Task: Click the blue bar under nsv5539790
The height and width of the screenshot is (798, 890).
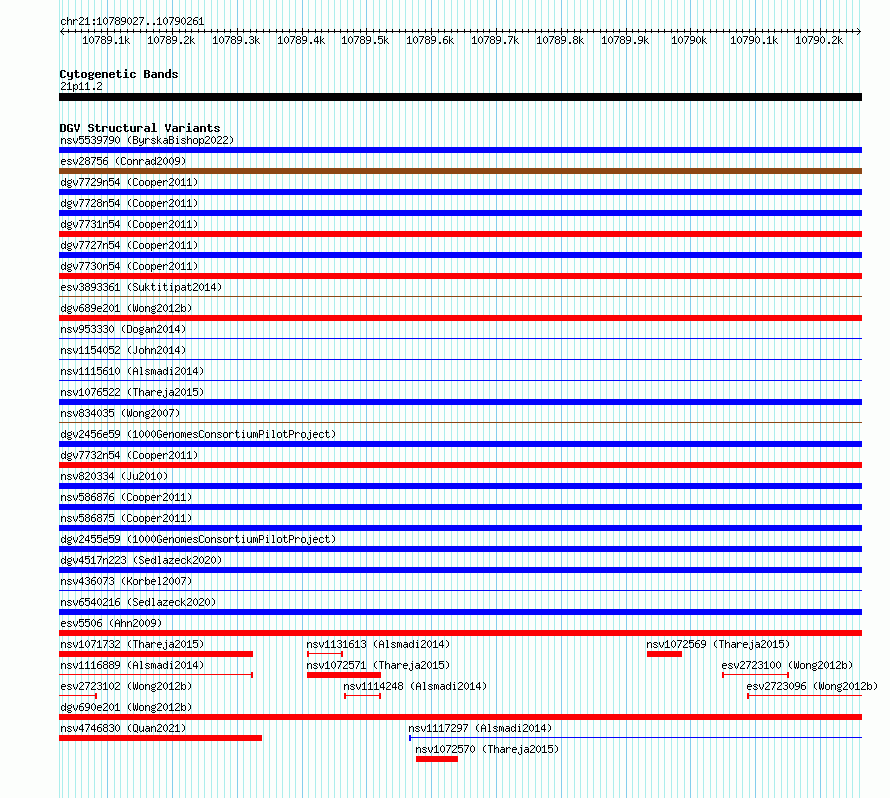Action: click(460, 150)
